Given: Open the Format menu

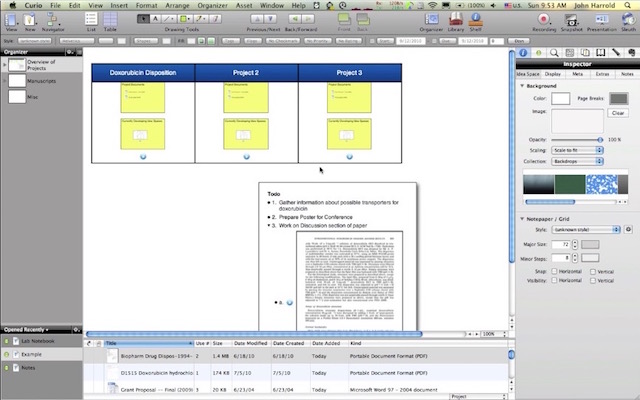Looking at the screenshot, I should click(147, 5).
